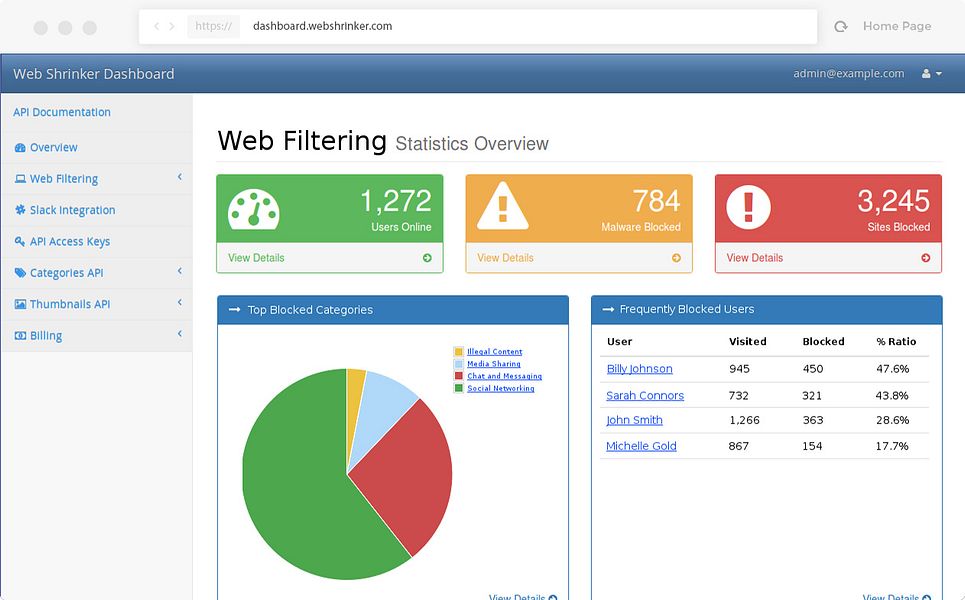Expand the Thumbnails API submenu chevron
Image resolution: width=965 pixels, height=600 pixels.
[x=180, y=302]
